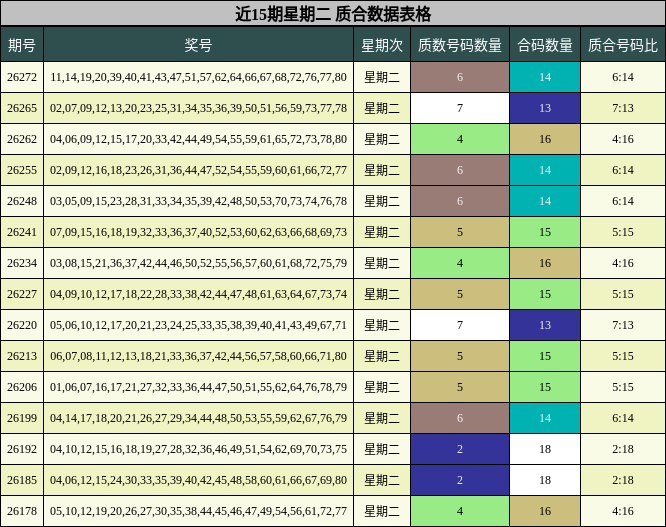Click the white 18 cell in row 26185
The image size is (666, 527).
click(x=545, y=480)
